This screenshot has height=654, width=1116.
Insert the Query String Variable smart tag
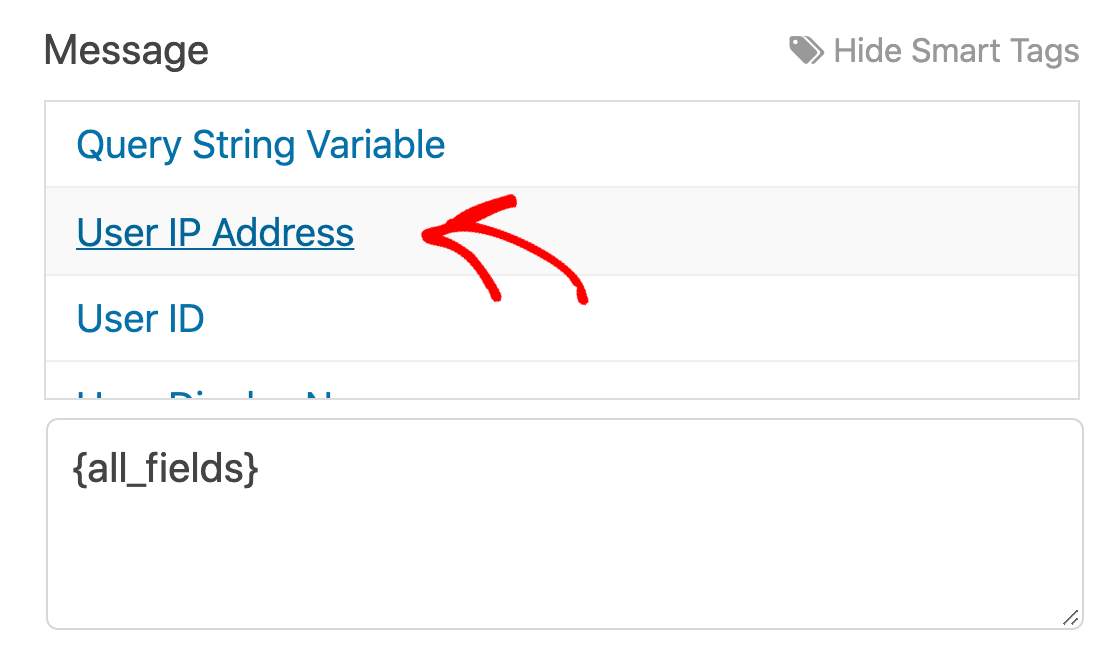click(x=260, y=144)
